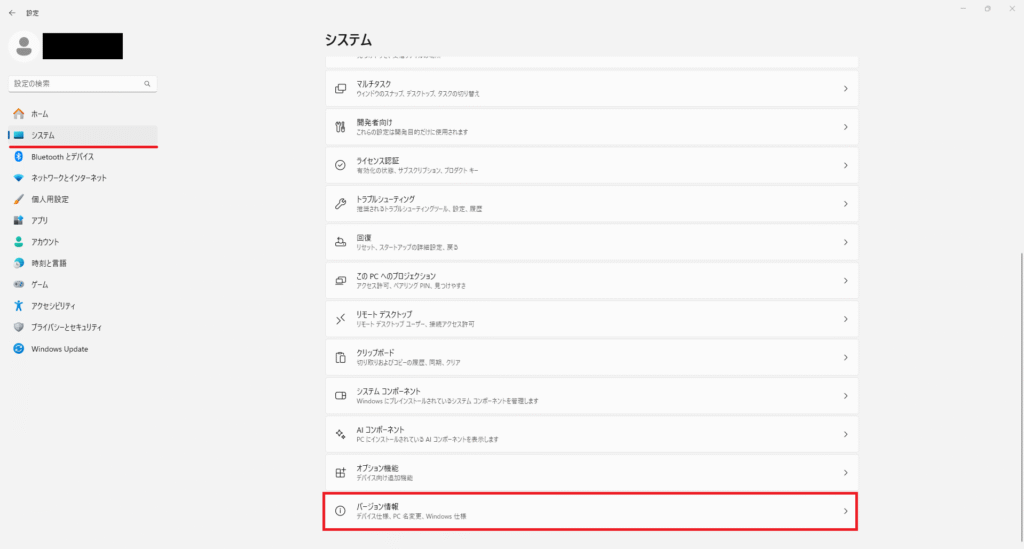Click the 設定の検索 search field
Screen dimensions: 1024x549
(x=75, y=84)
